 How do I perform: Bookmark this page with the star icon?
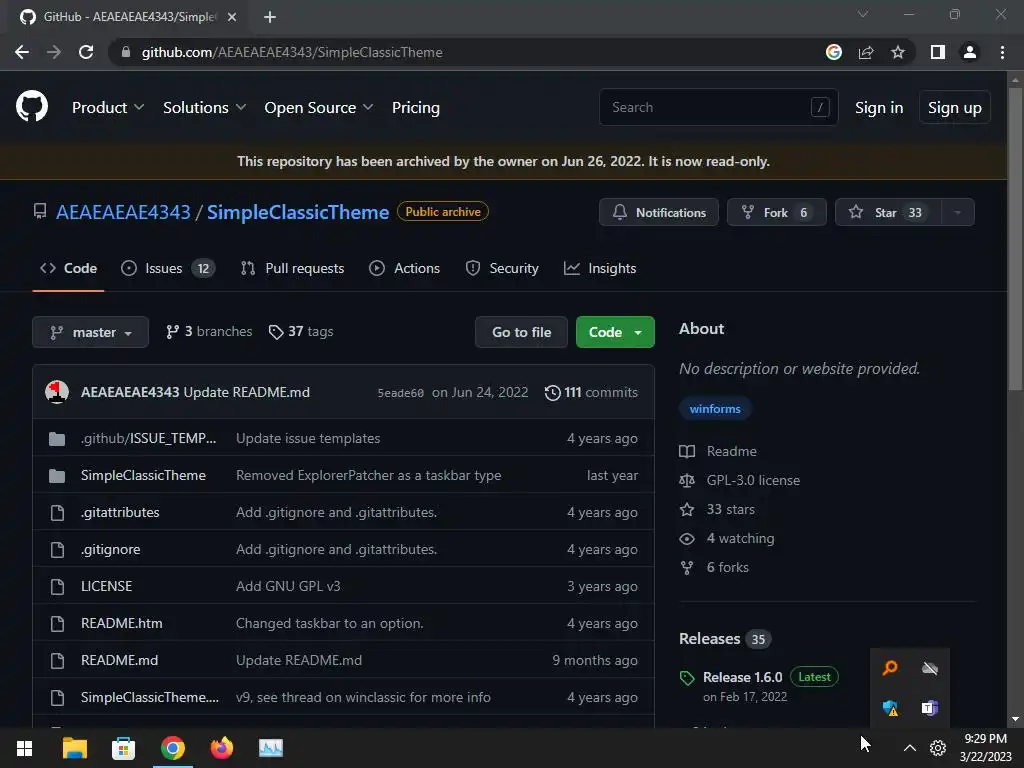point(898,52)
